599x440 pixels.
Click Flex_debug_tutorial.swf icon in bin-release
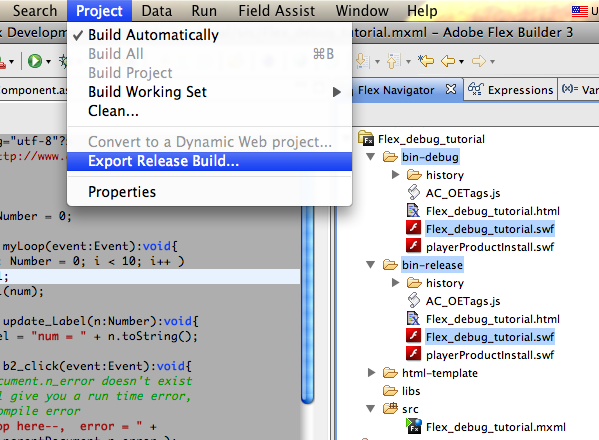point(413,336)
